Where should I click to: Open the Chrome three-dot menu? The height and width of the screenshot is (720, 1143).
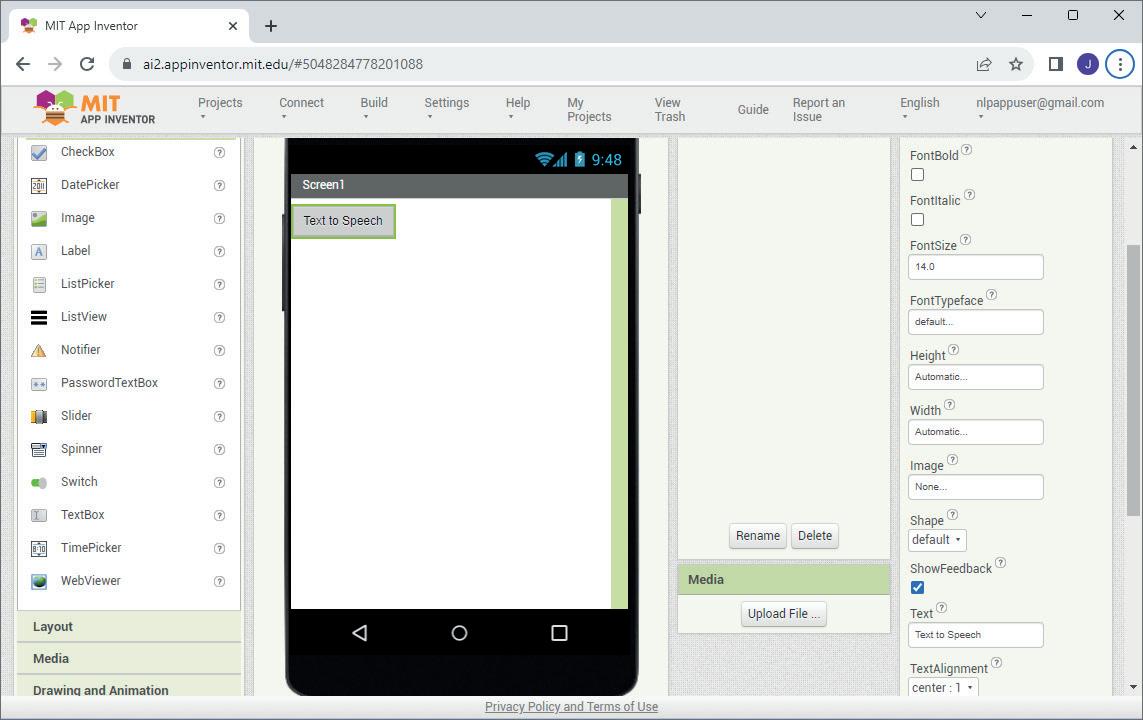click(x=1120, y=64)
